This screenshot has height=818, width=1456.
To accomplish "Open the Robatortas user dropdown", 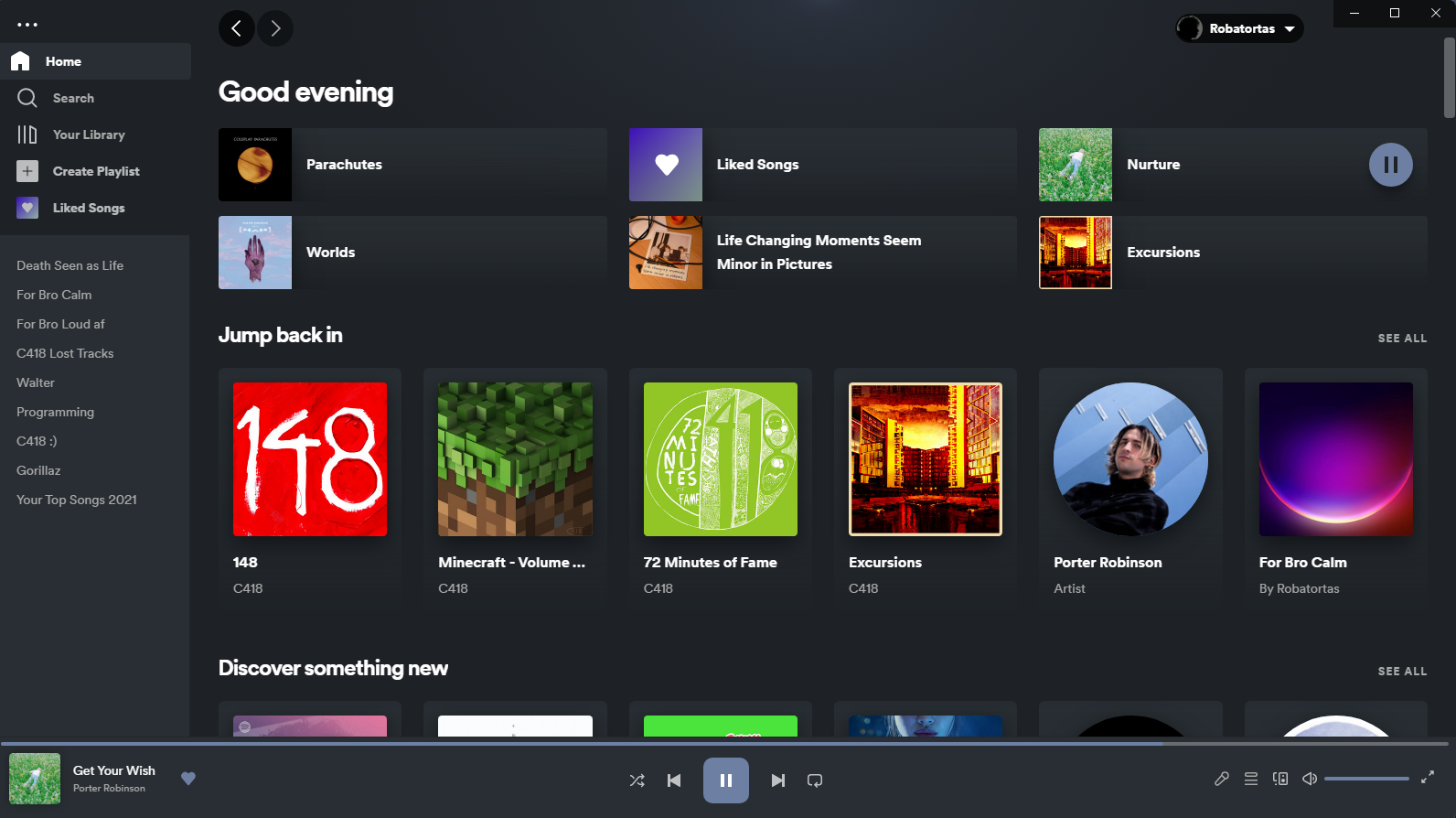I will click(1239, 28).
